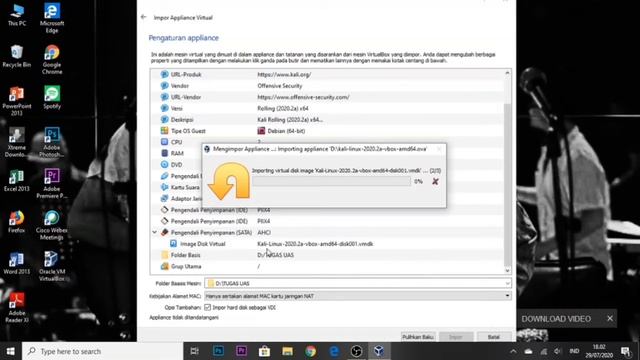Open PowerPoint 2013 desktop shortcut
Viewport: 640px width, 360px height.
coord(17,101)
